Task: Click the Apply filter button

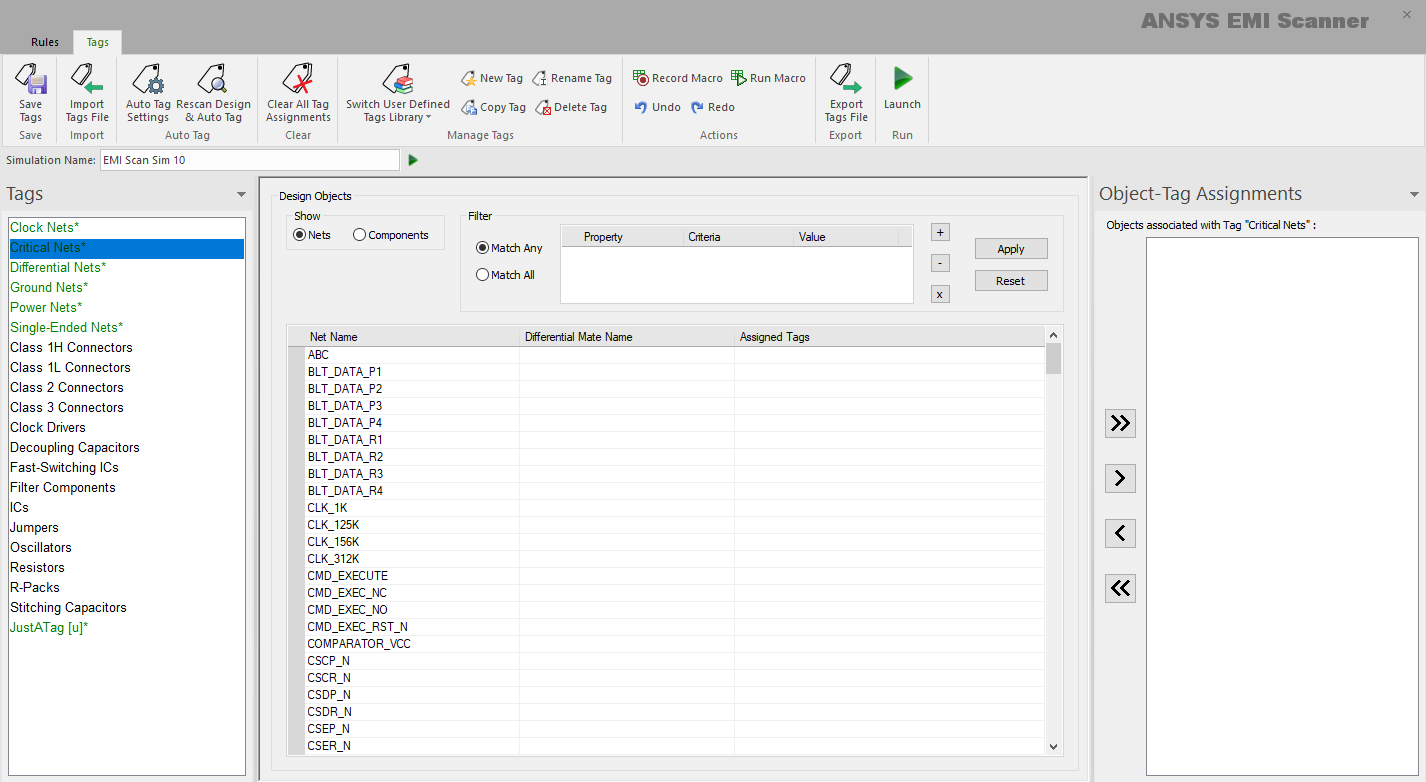Action: coord(1010,249)
